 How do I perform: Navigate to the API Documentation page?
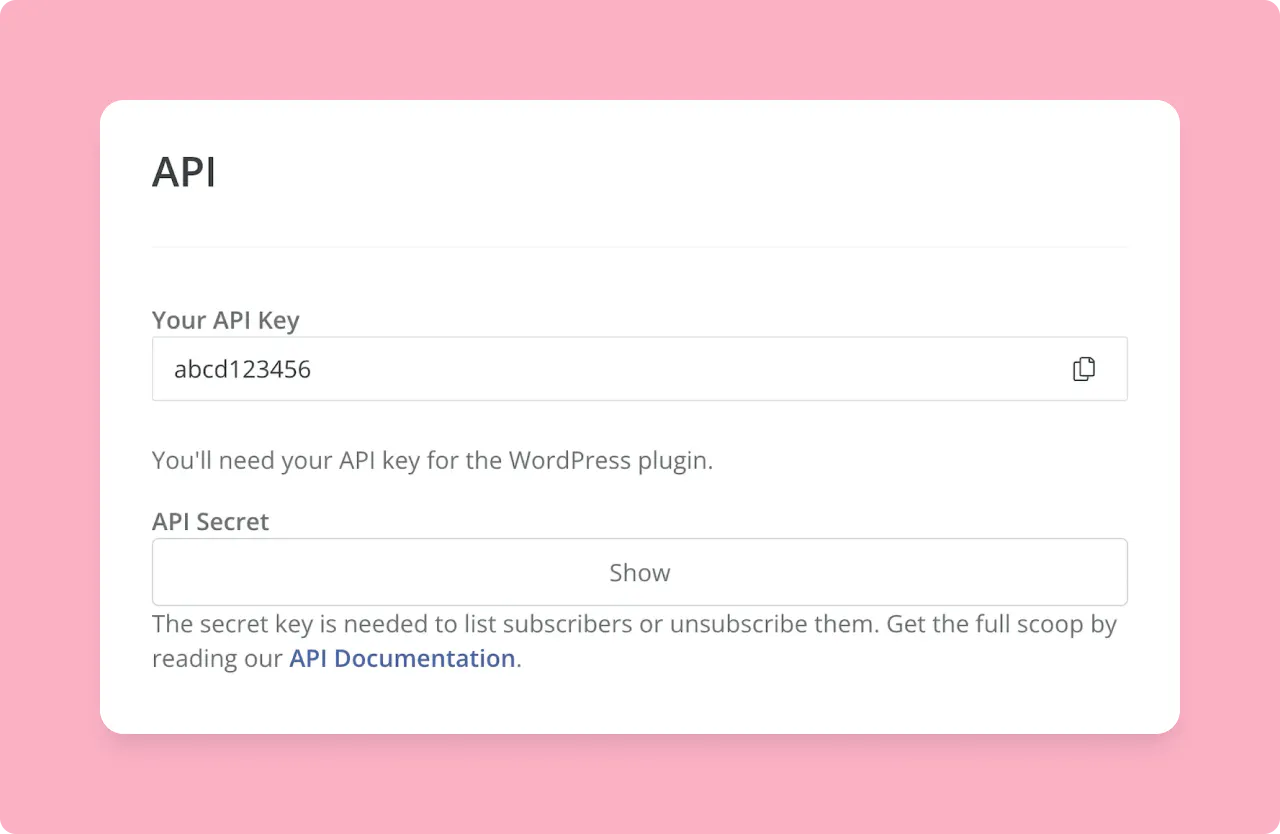coord(401,658)
